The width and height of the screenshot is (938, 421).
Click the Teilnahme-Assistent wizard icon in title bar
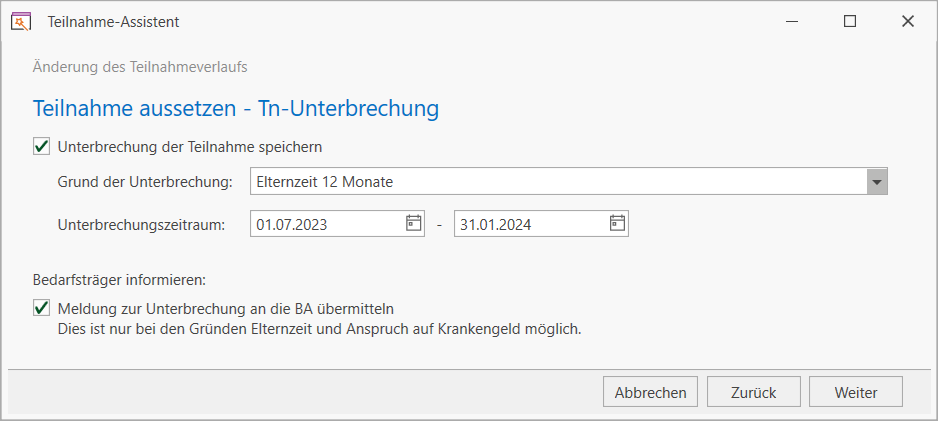(x=20, y=22)
